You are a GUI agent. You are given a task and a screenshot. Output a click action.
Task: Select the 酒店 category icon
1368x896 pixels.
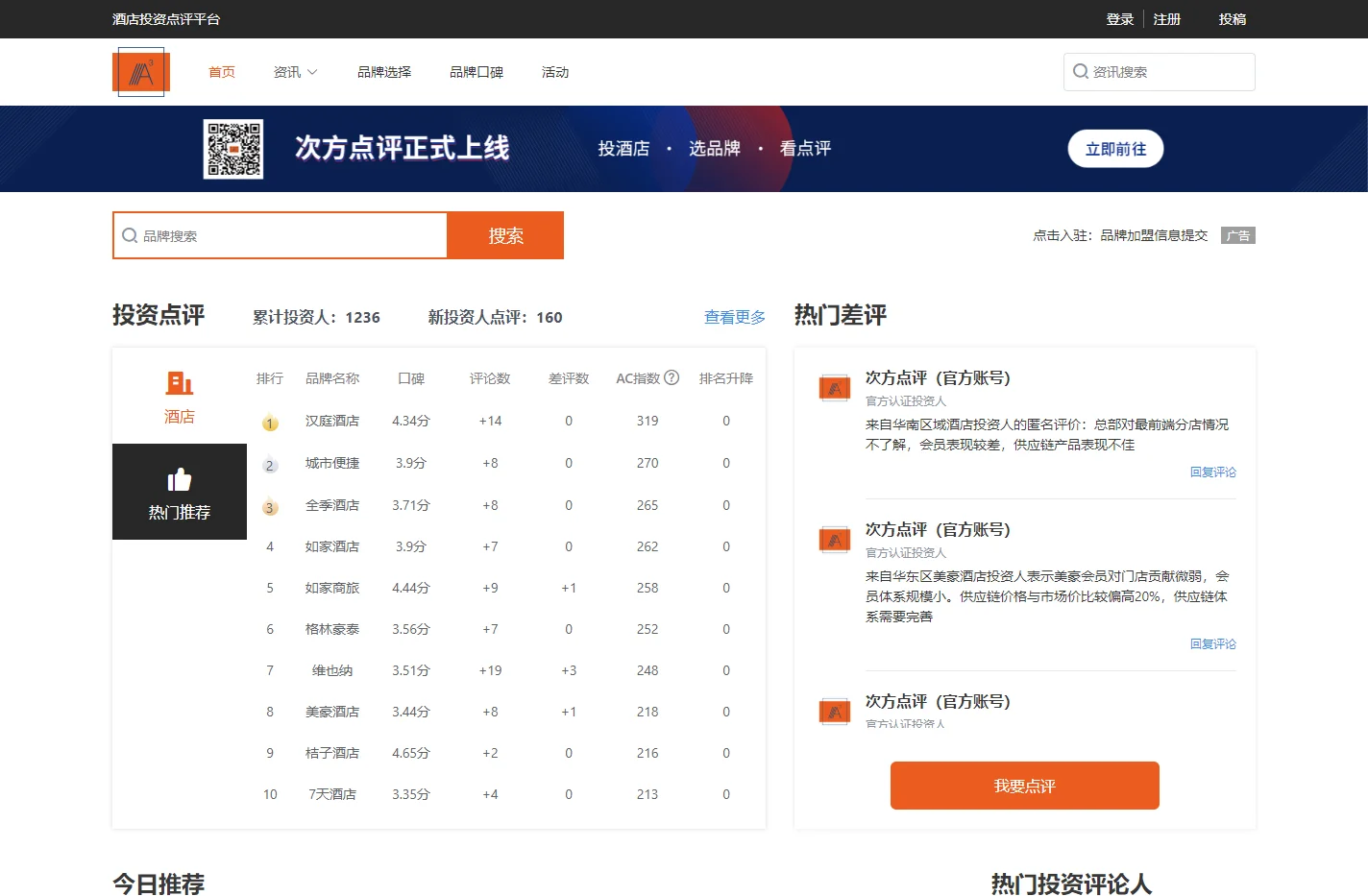[x=180, y=383]
